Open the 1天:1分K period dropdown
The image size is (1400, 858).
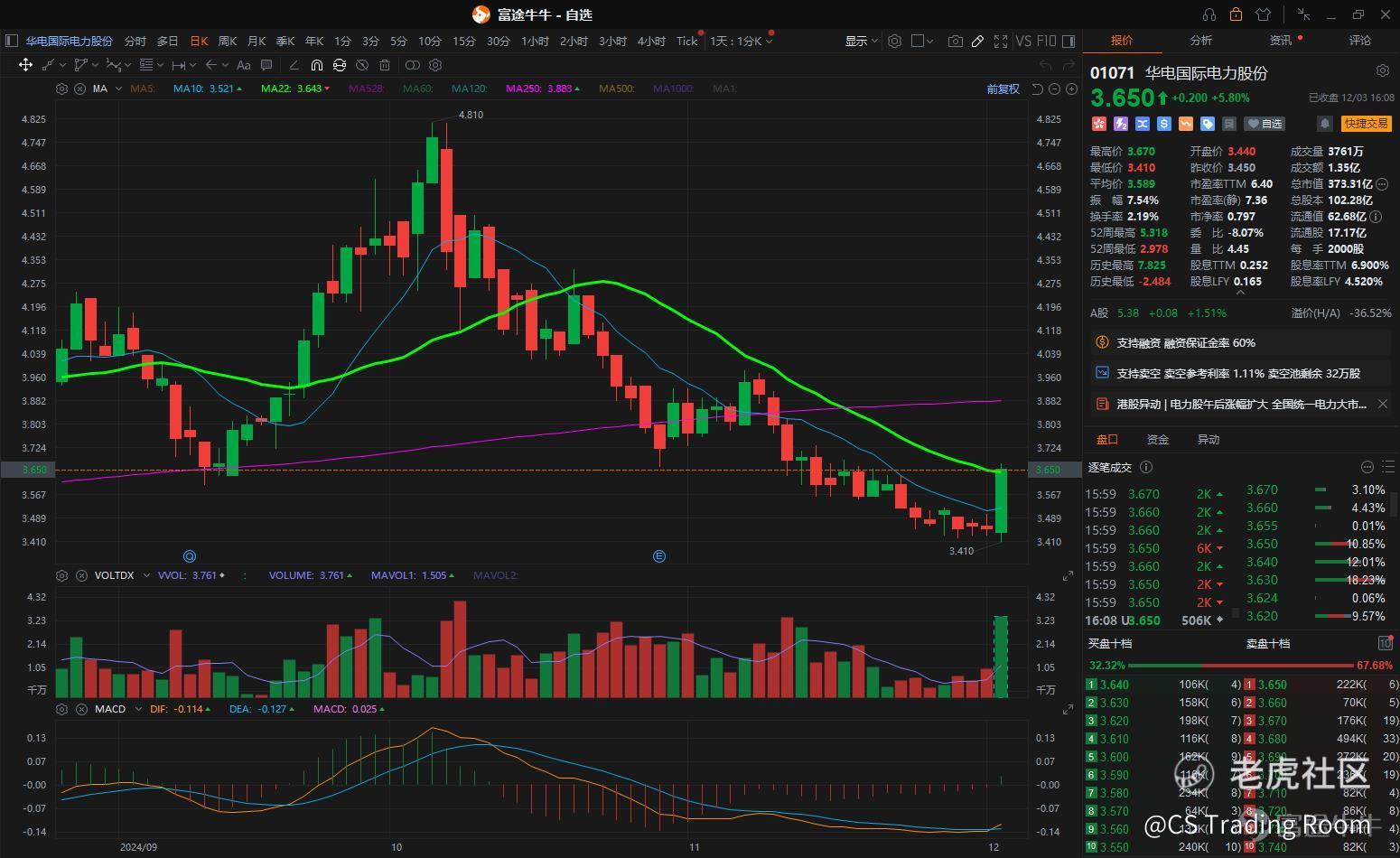coord(742,41)
